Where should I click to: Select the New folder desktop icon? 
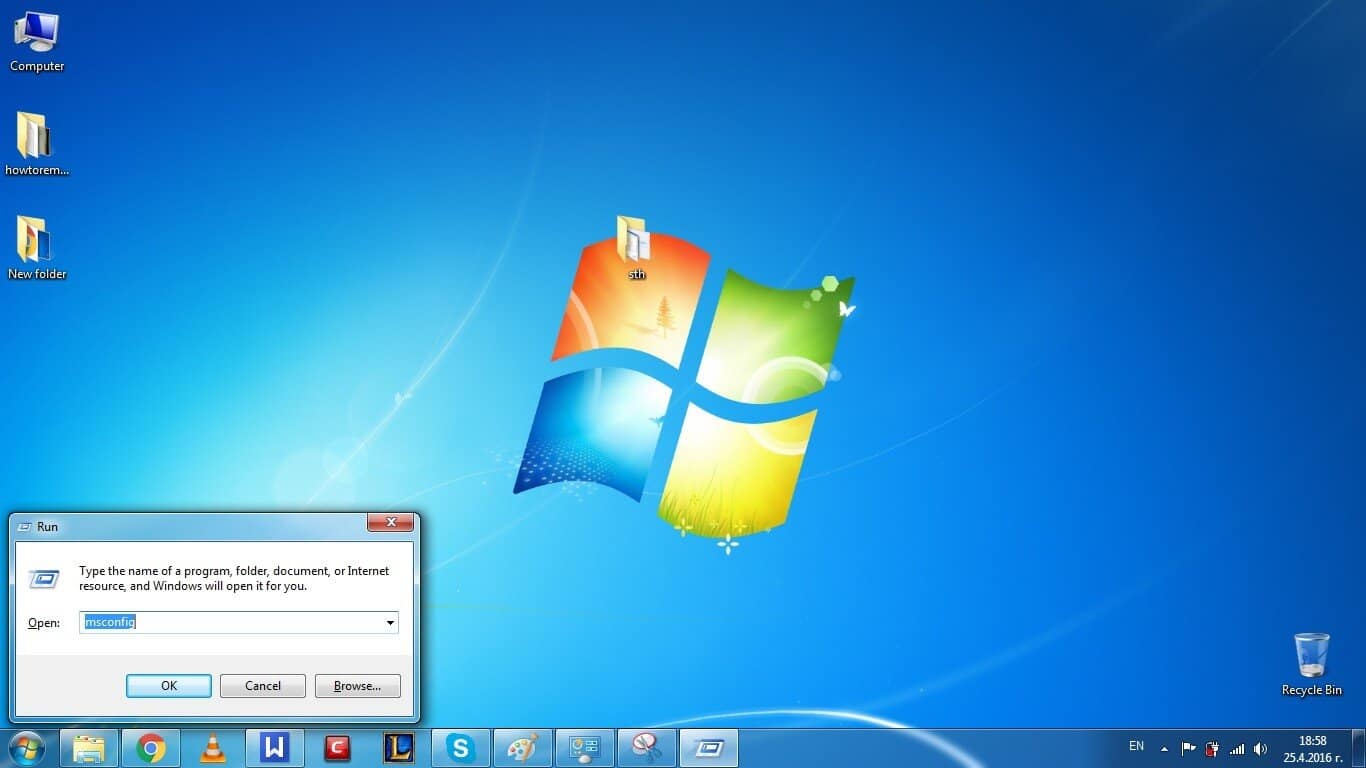coord(37,248)
